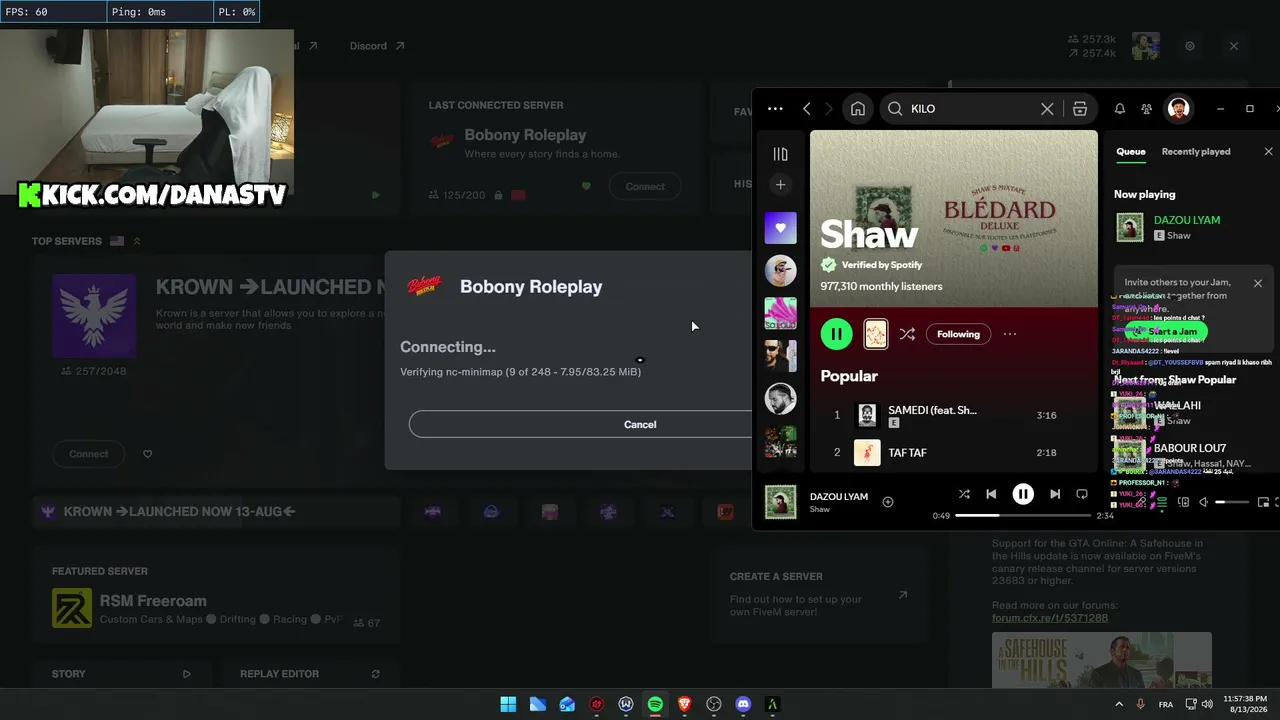The height and width of the screenshot is (720, 1280).
Task: Switch to the Queue tab
Action: pos(1131,152)
